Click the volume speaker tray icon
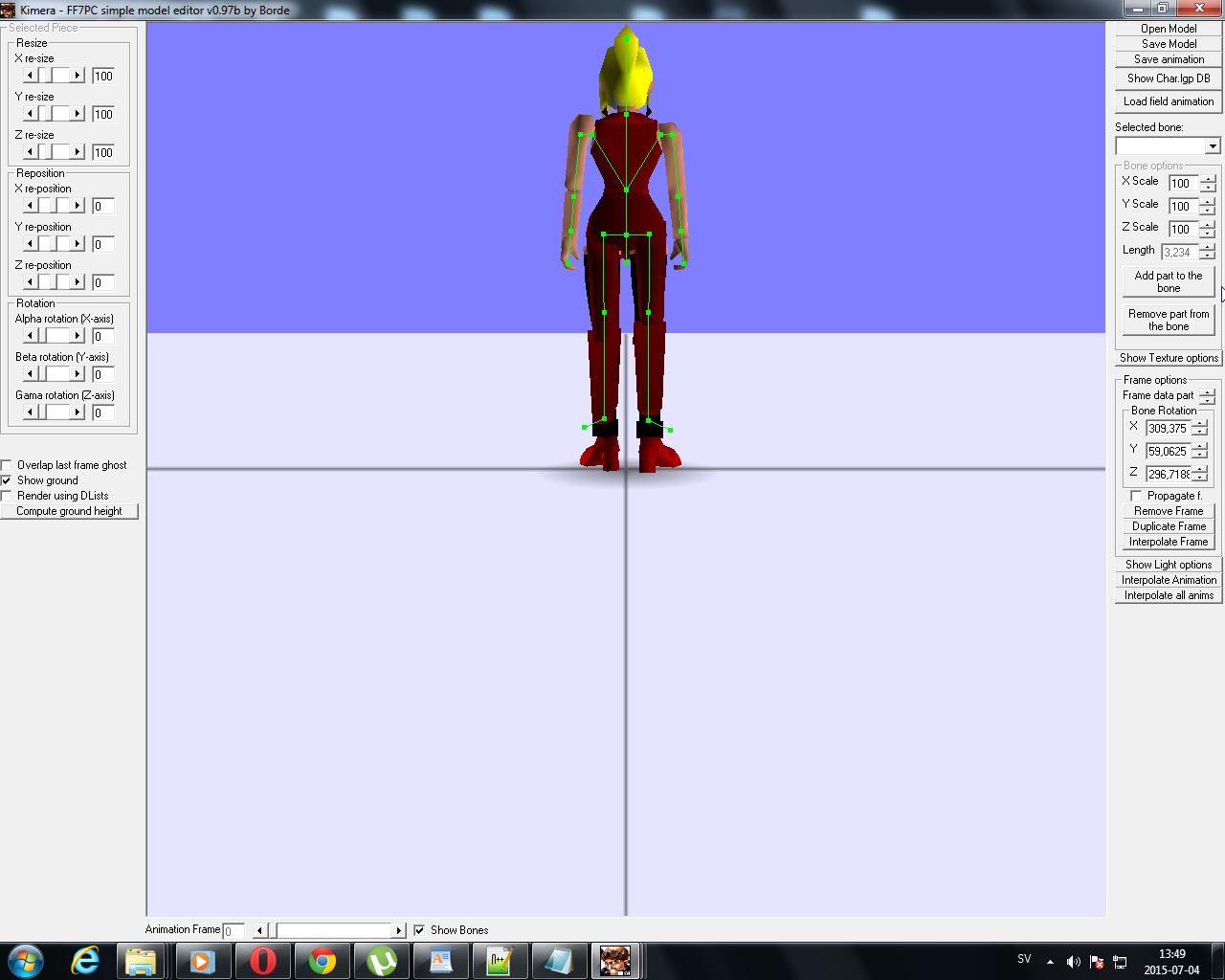The width and height of the screenshot is (1225, 980). (x=1073, y=962)
